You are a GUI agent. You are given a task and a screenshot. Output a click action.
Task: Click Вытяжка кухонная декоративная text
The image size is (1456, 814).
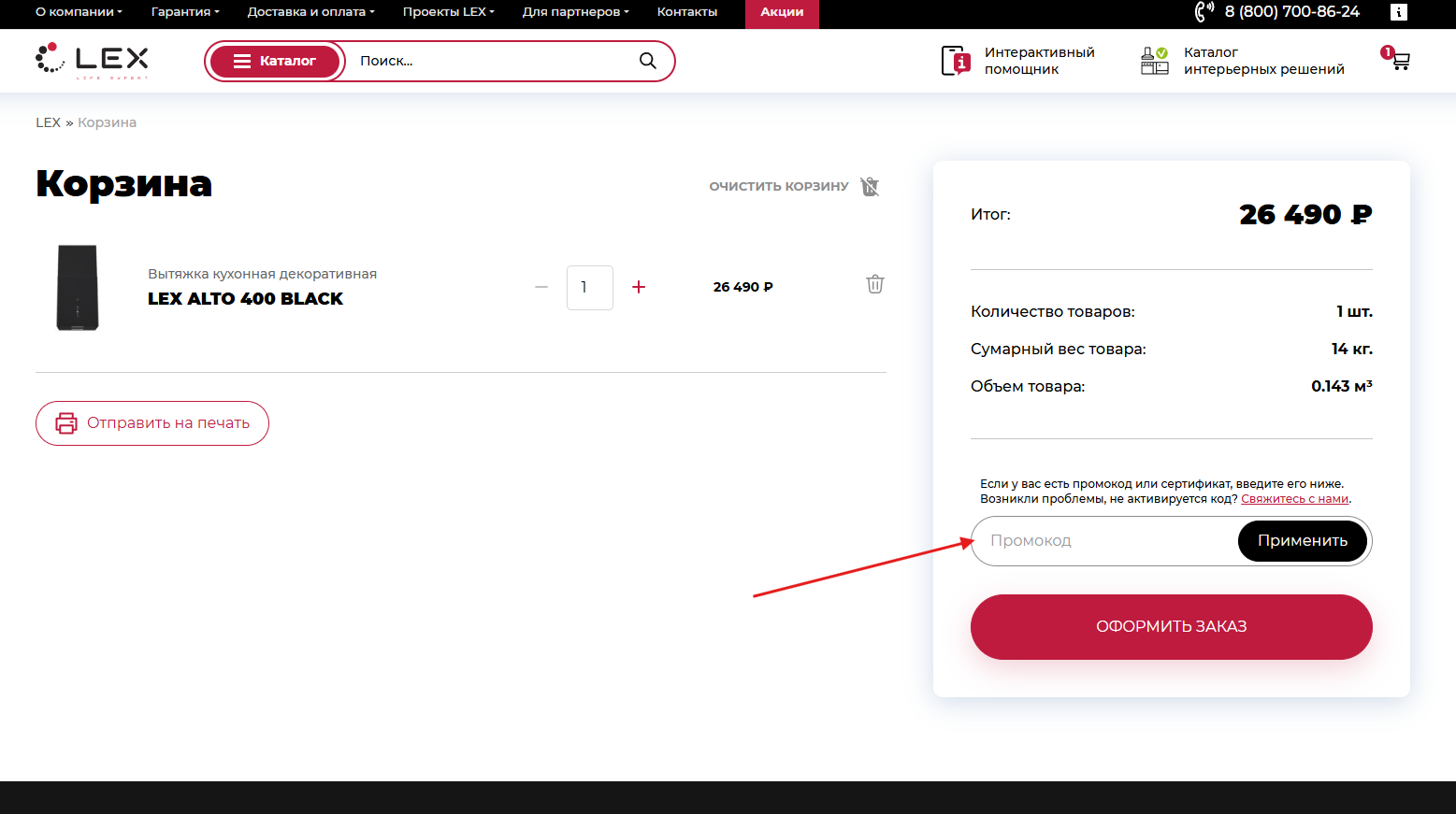pyautogui.click(x=262, y=274)
